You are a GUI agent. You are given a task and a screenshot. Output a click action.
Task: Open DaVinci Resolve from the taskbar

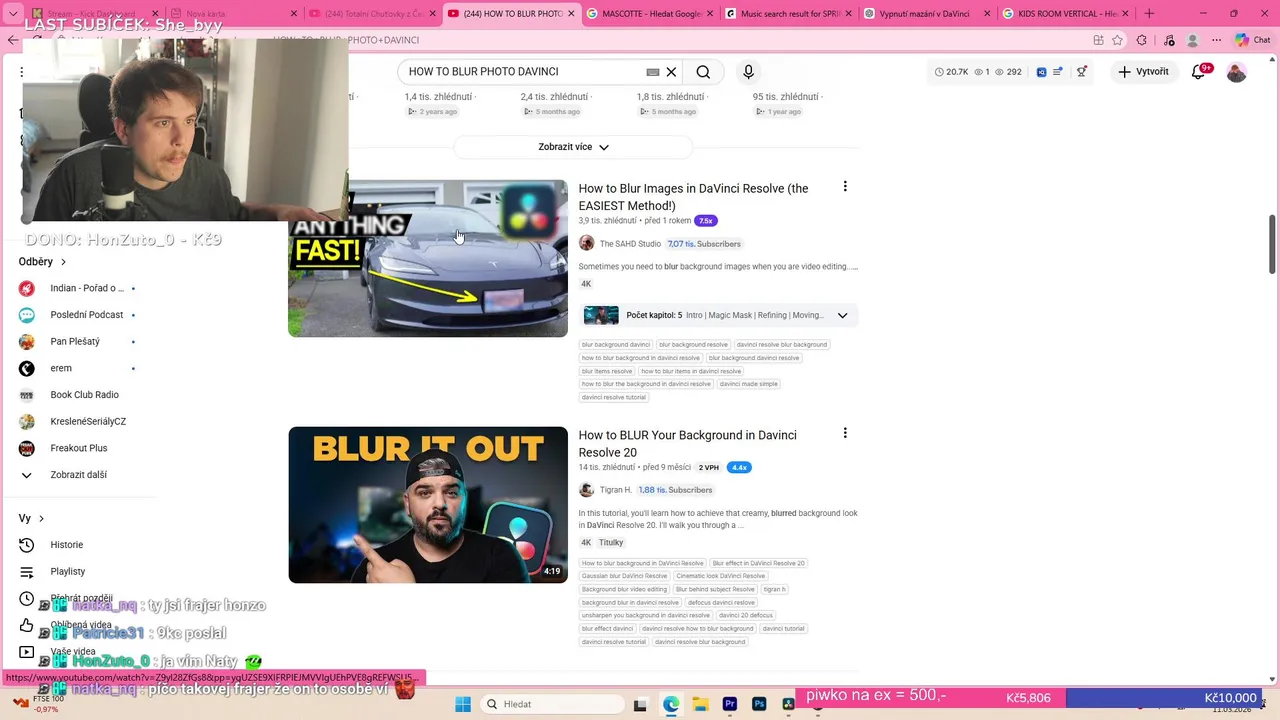788,704
